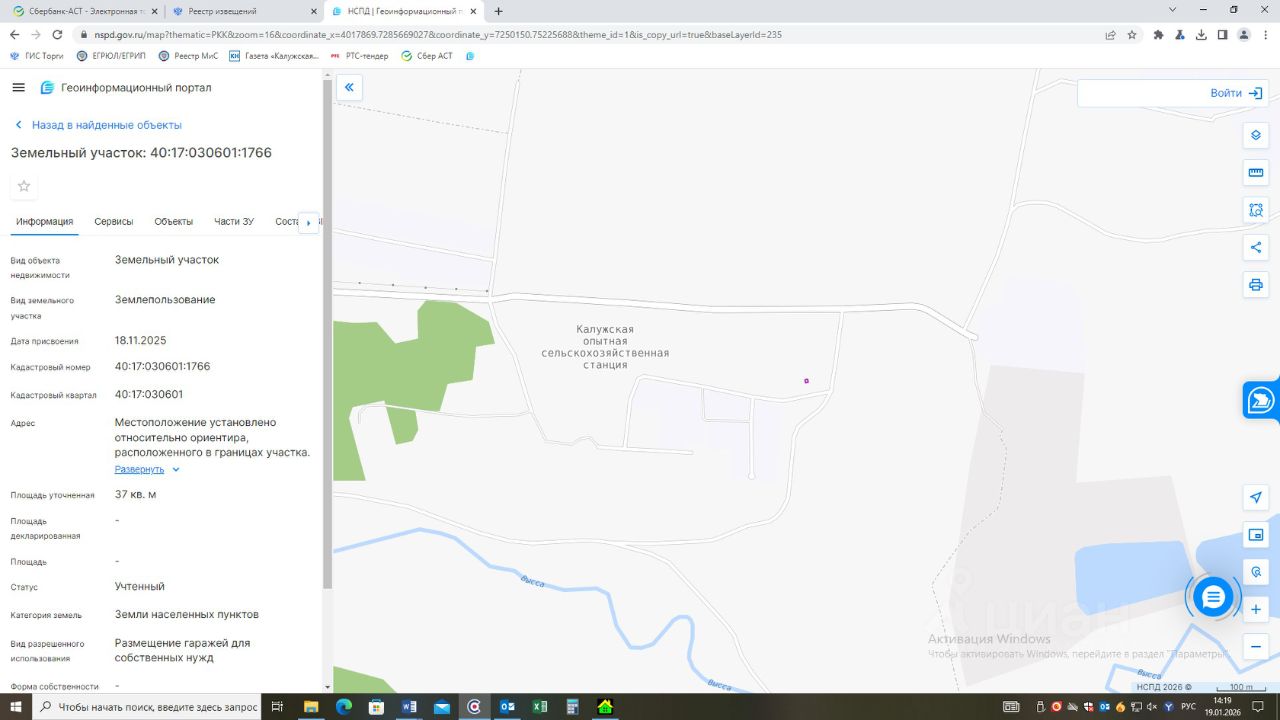This screenshot has height=720, width=1280.
Task: Open the ГИС Торги bookmark
Action: coord(37,56)
